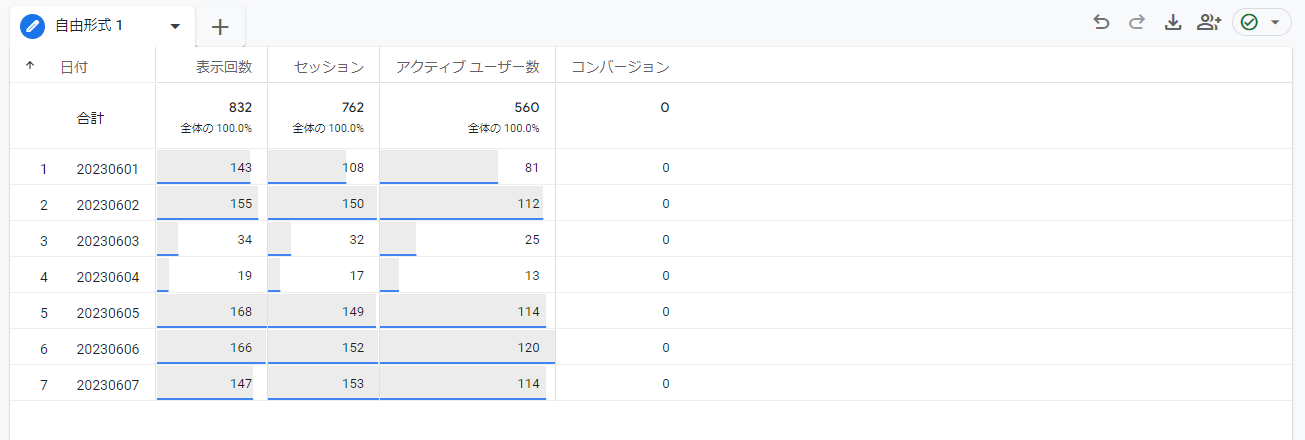The width and height of the screenshot is (1305, 440).
Task: Open the data quality status dropdown arrow
Action: click(1274, 23)
